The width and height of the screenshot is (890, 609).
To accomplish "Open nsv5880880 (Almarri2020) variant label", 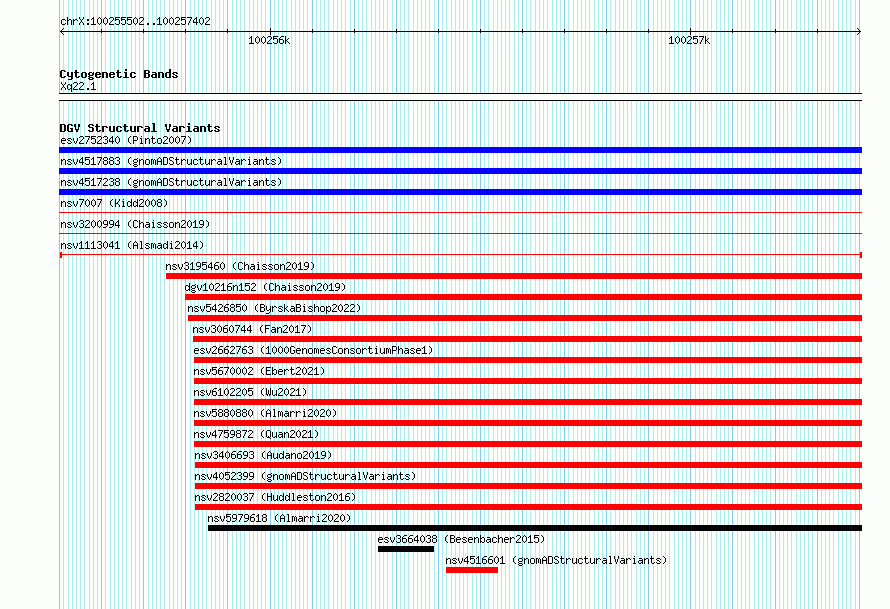I will [x=265, y=413].
